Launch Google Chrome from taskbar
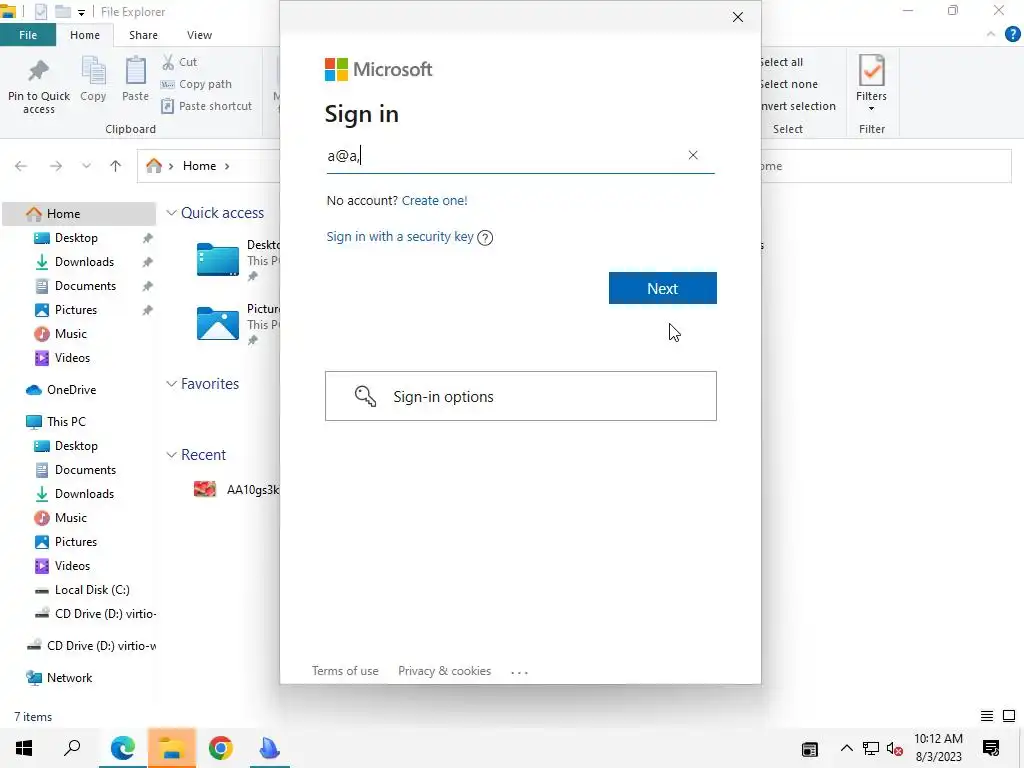Screen dimensions: 1024x768 (221, 748)
